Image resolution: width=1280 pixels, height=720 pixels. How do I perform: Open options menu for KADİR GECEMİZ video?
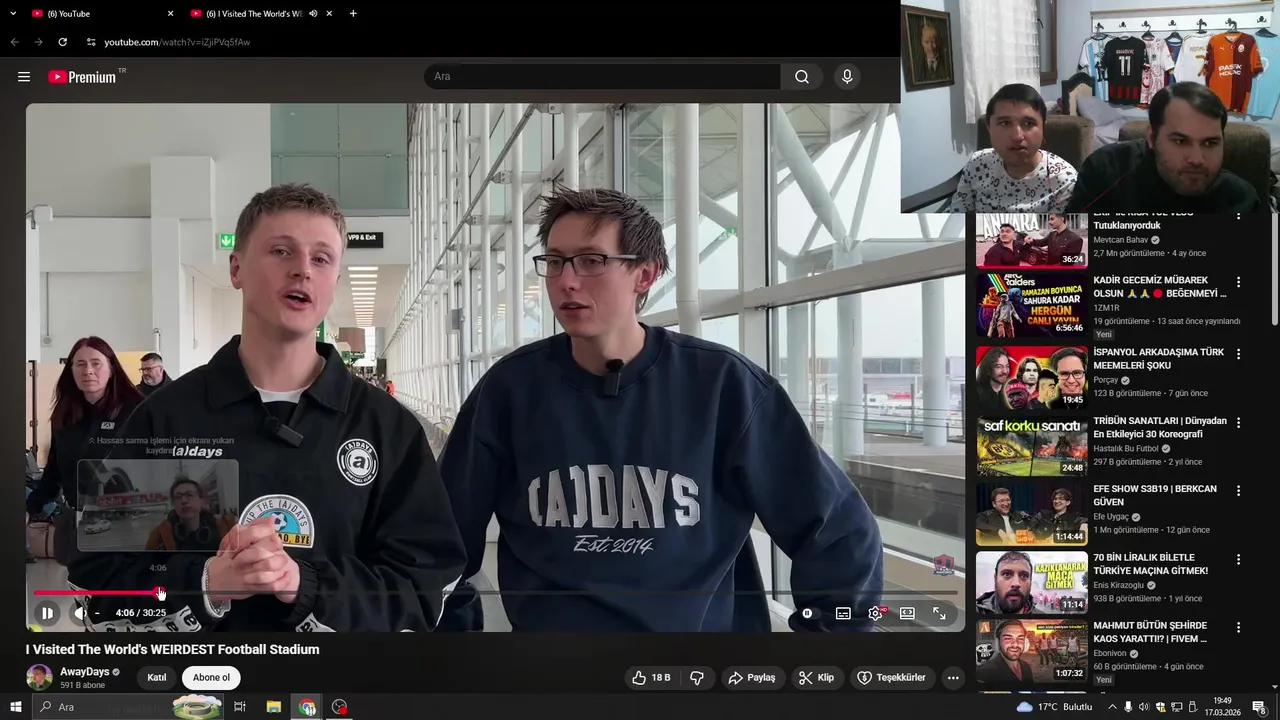coord(1238,283)
